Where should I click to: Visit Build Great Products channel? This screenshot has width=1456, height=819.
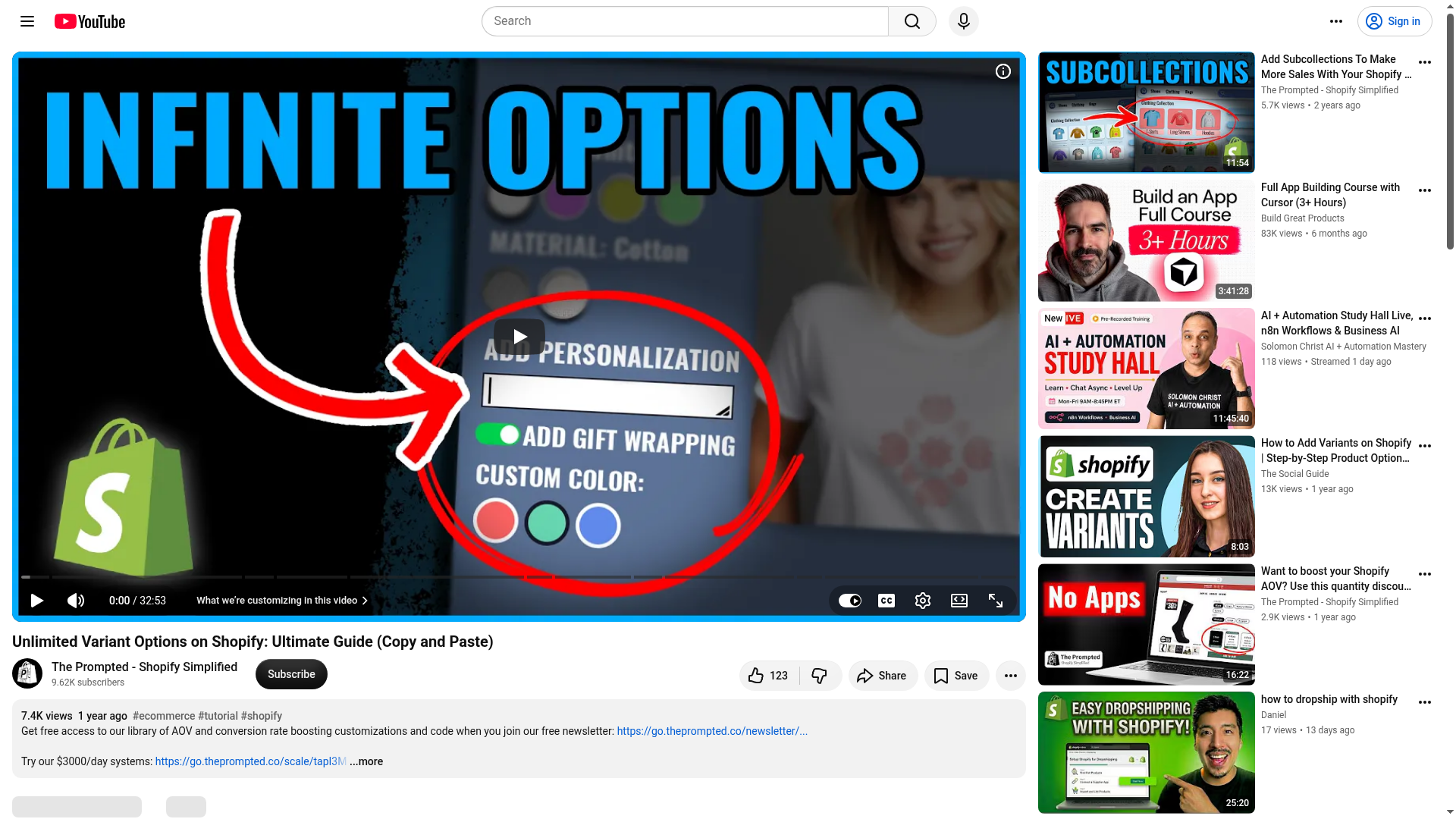point(1303,218)
